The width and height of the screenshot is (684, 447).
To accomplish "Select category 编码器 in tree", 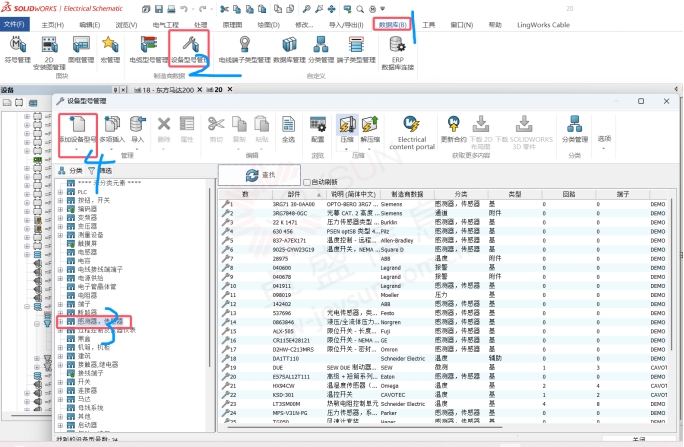I will click(88, 209).
